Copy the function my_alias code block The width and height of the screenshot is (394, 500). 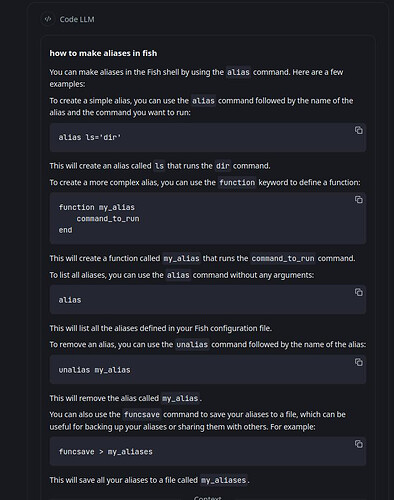click(359, 199)
